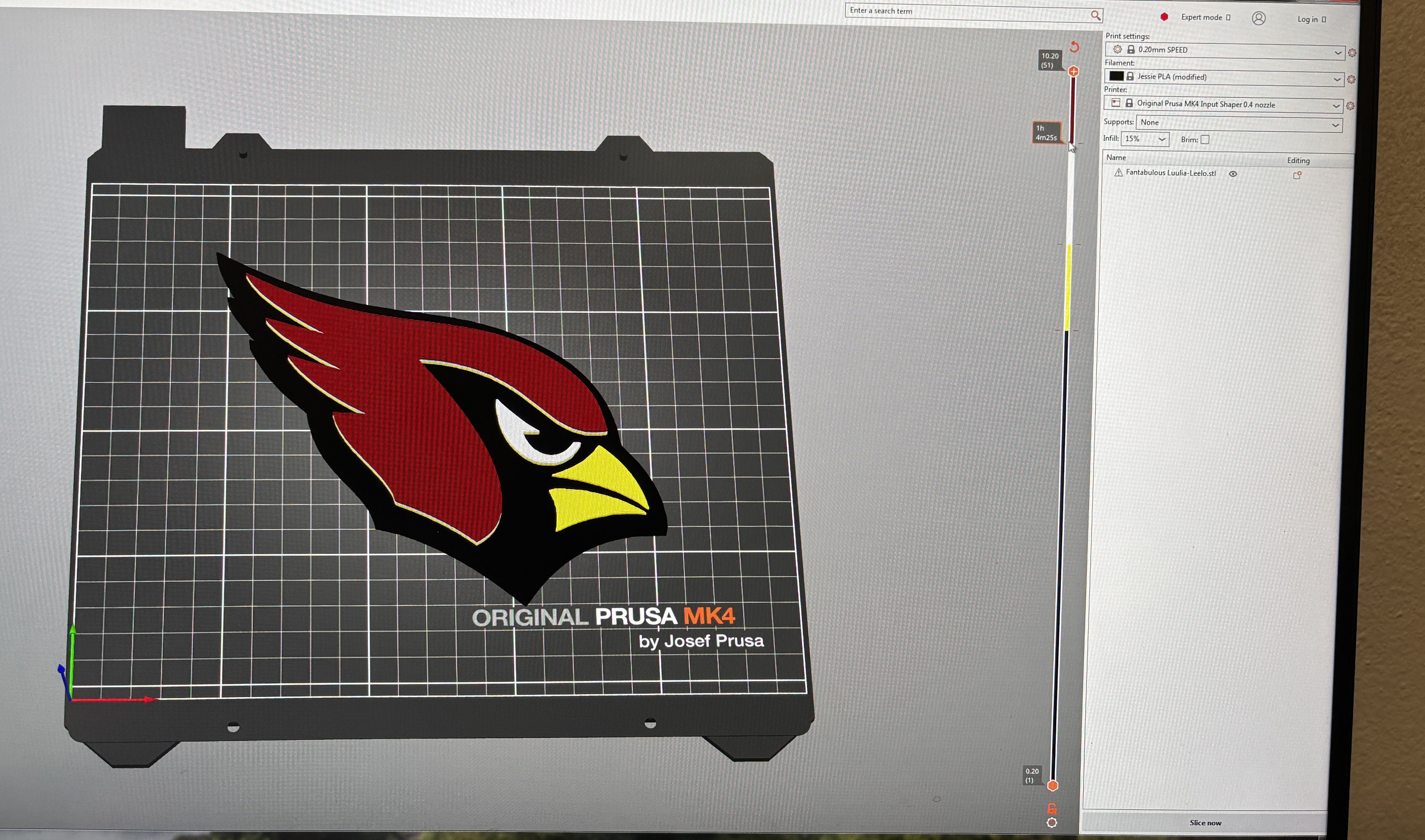
Task: Edit Printer preset via gear icon
Action: point(1350,106)
